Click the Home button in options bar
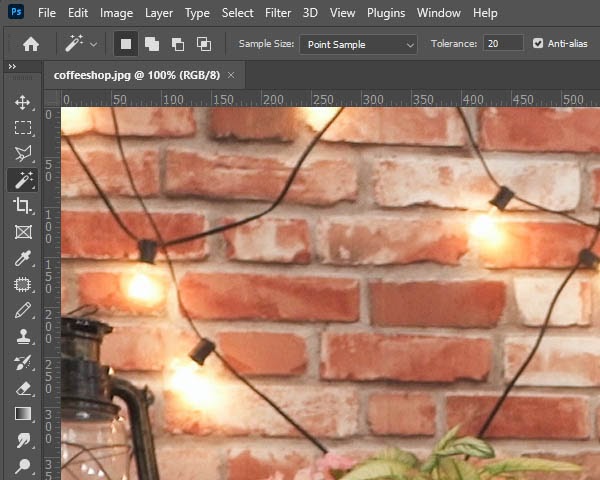 click(x=31, y=44)
